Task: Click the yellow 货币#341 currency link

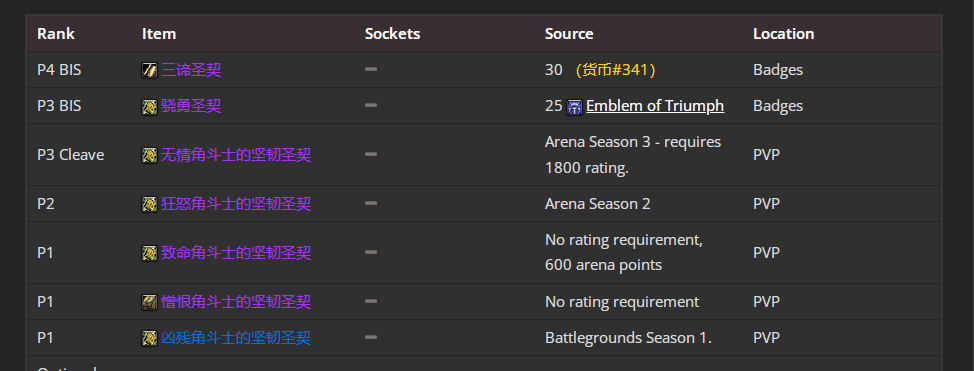Action: point(616,70)
